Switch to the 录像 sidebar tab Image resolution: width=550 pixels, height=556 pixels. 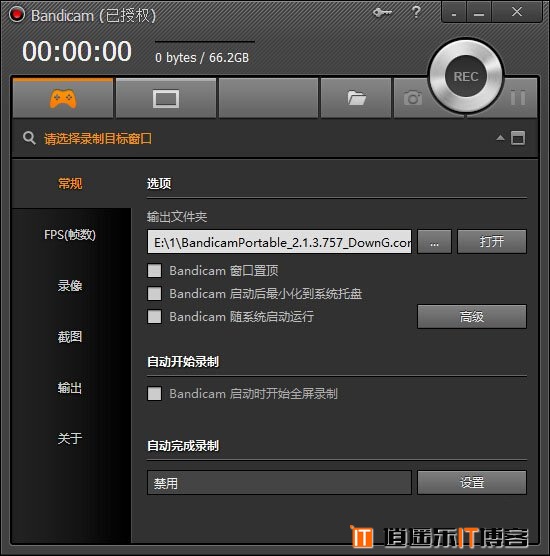click(70, 285)
